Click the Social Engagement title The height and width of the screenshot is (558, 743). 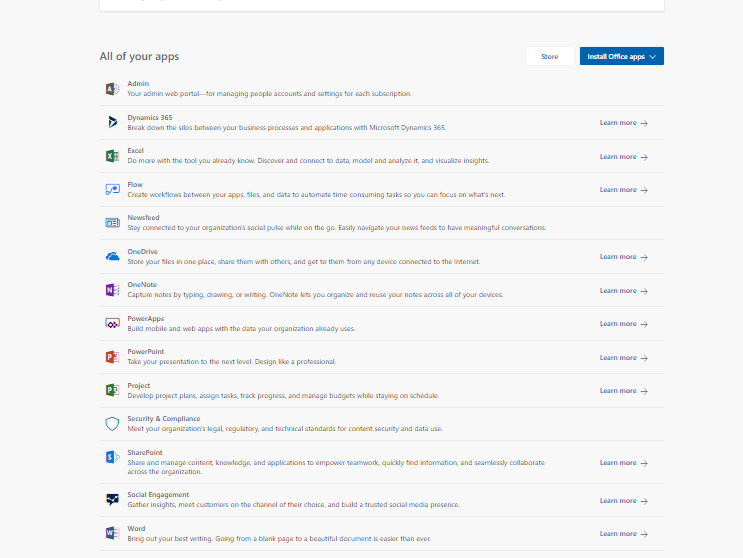(x=158, y=495)
